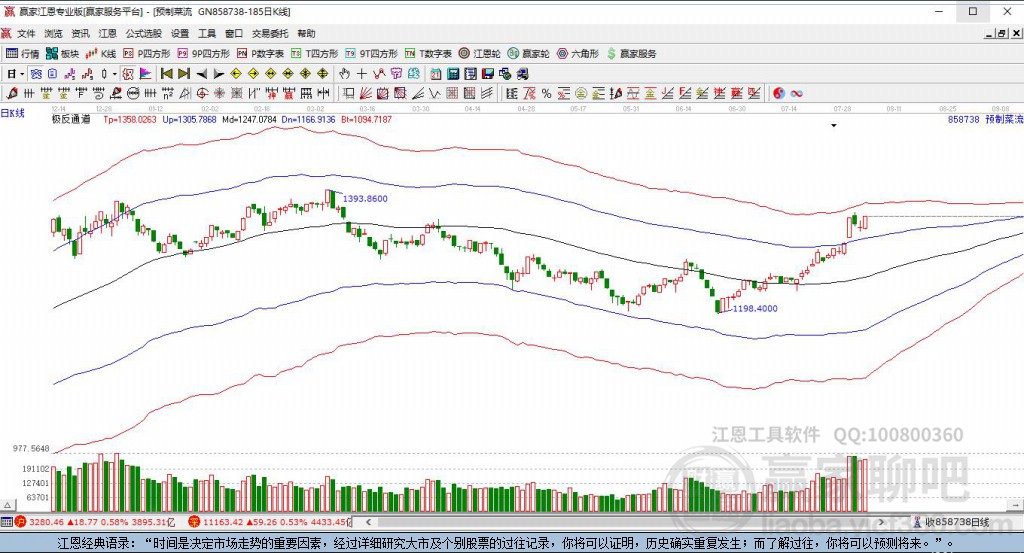Open the 9T四方形 tool
Image resolution: width=1024 pixels, height=553 pixels.
pos(371,54)
